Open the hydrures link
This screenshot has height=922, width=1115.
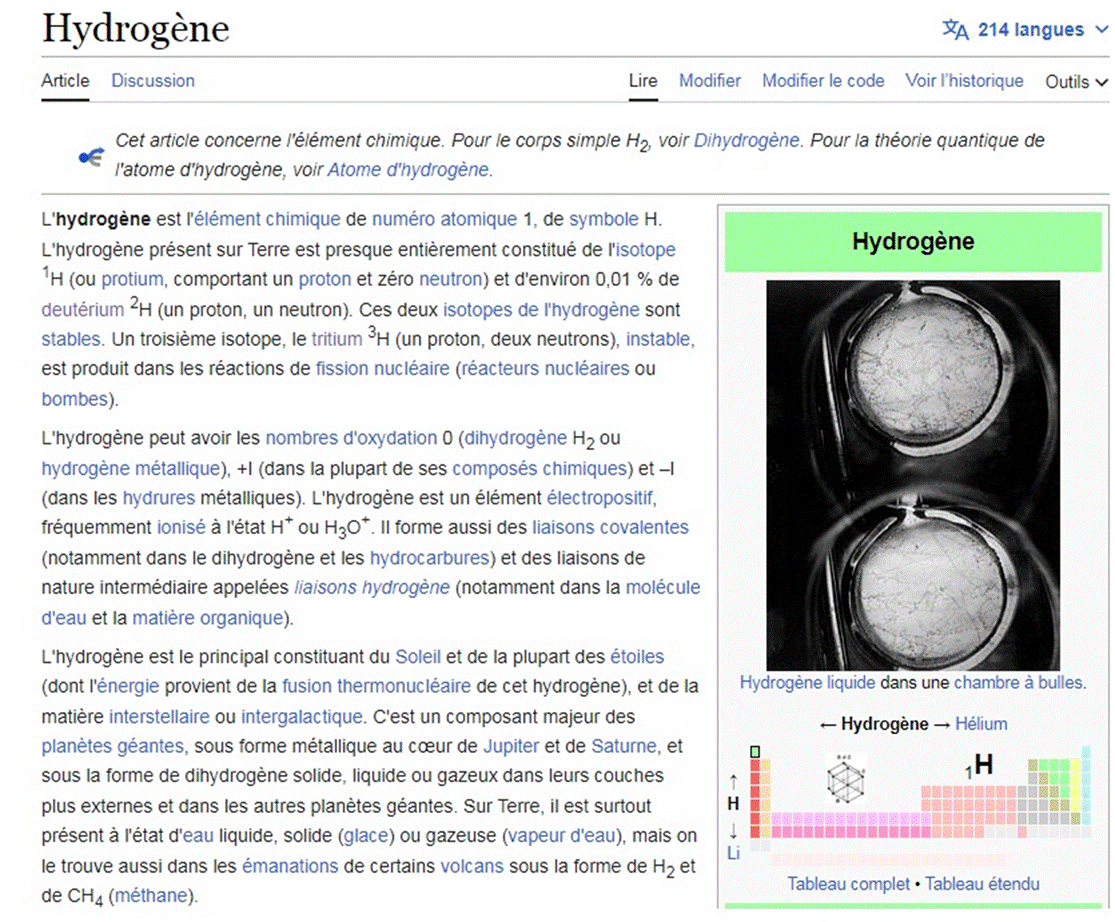[159, 498]
